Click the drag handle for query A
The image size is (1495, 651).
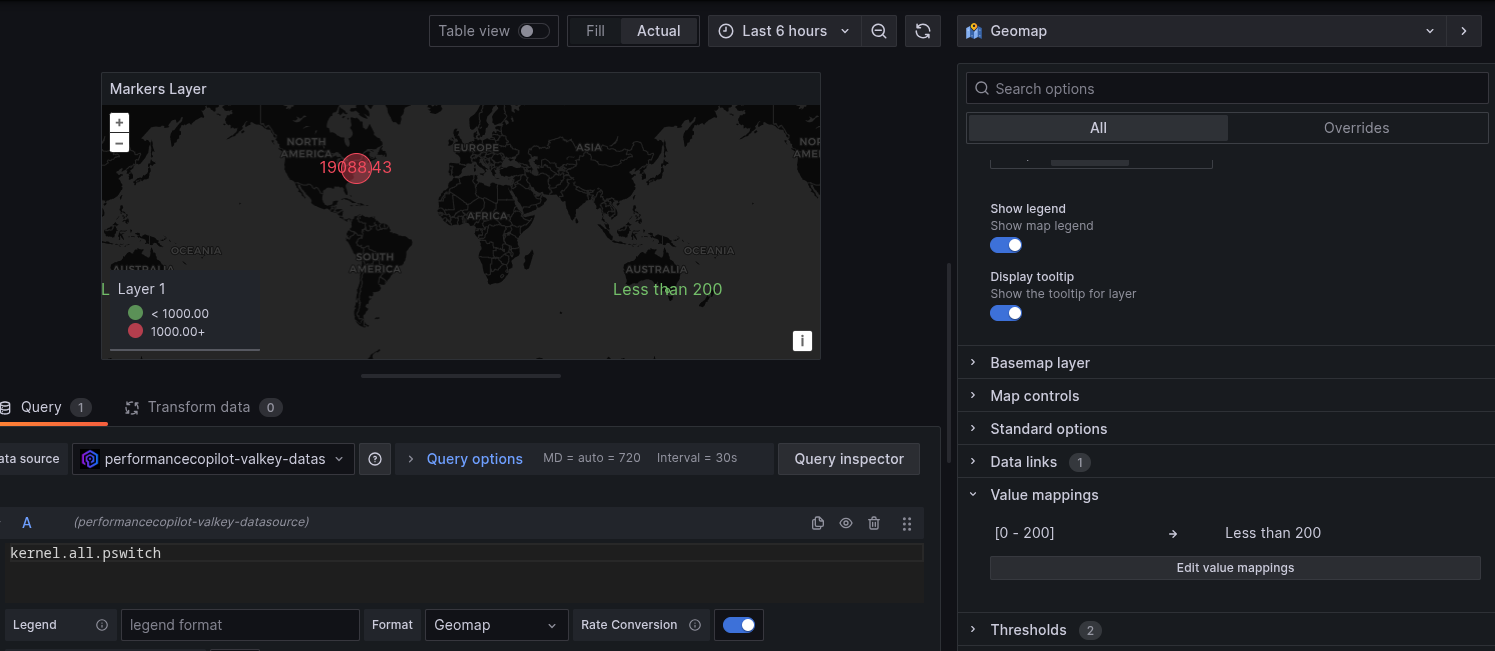[907, 523]
